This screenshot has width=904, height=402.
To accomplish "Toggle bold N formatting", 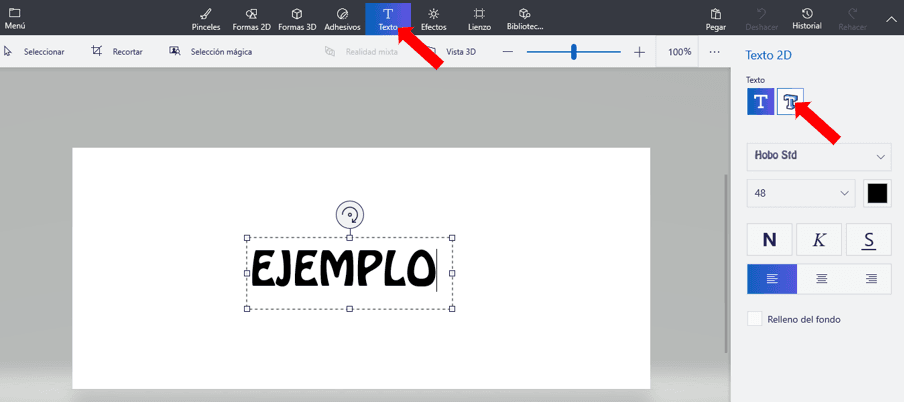I will tap(770, 239).
